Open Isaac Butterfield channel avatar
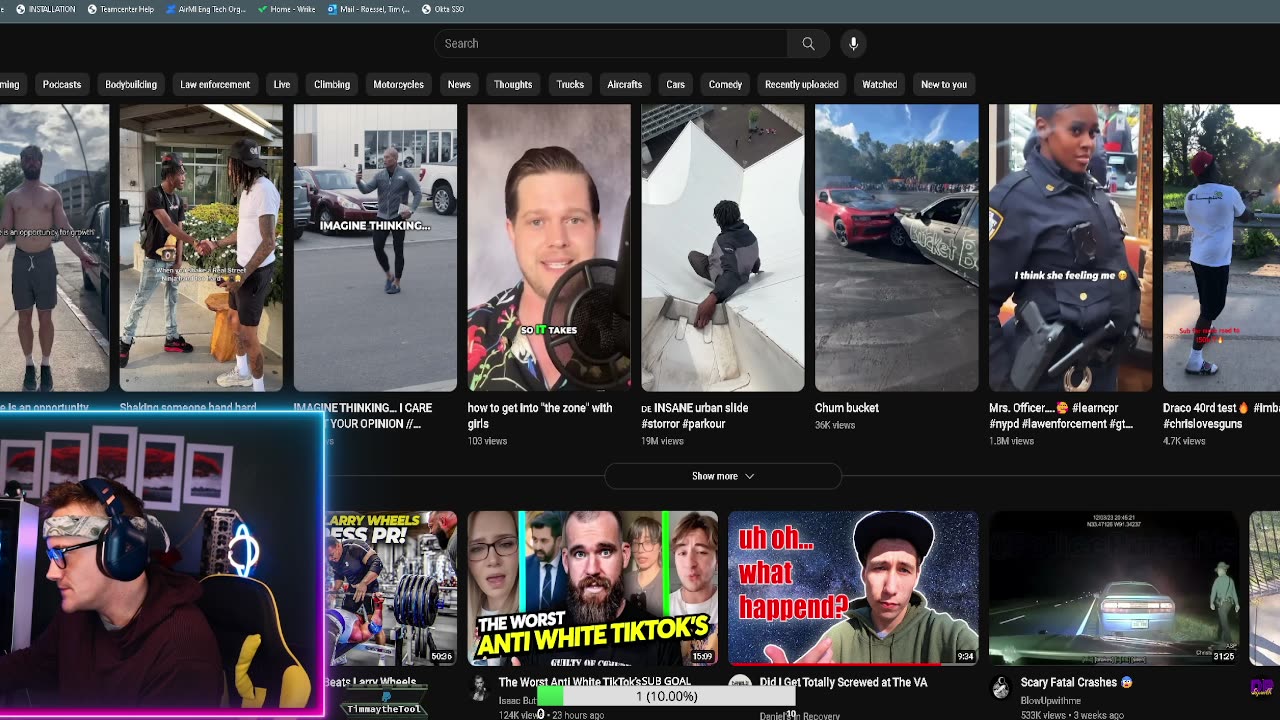Image resolution: width=1280 pixels, height=720 pixels. click(x=479, y=687)
